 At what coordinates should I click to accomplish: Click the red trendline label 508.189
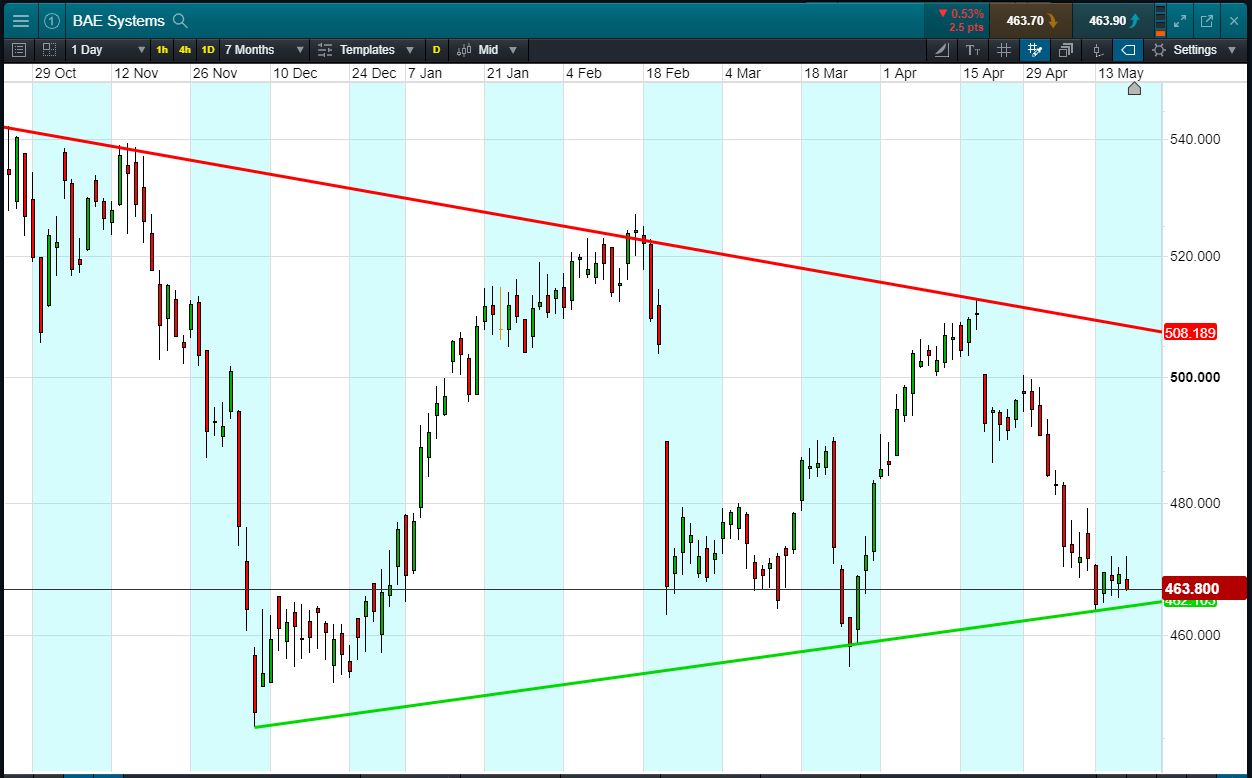[x=1190, y=333]
